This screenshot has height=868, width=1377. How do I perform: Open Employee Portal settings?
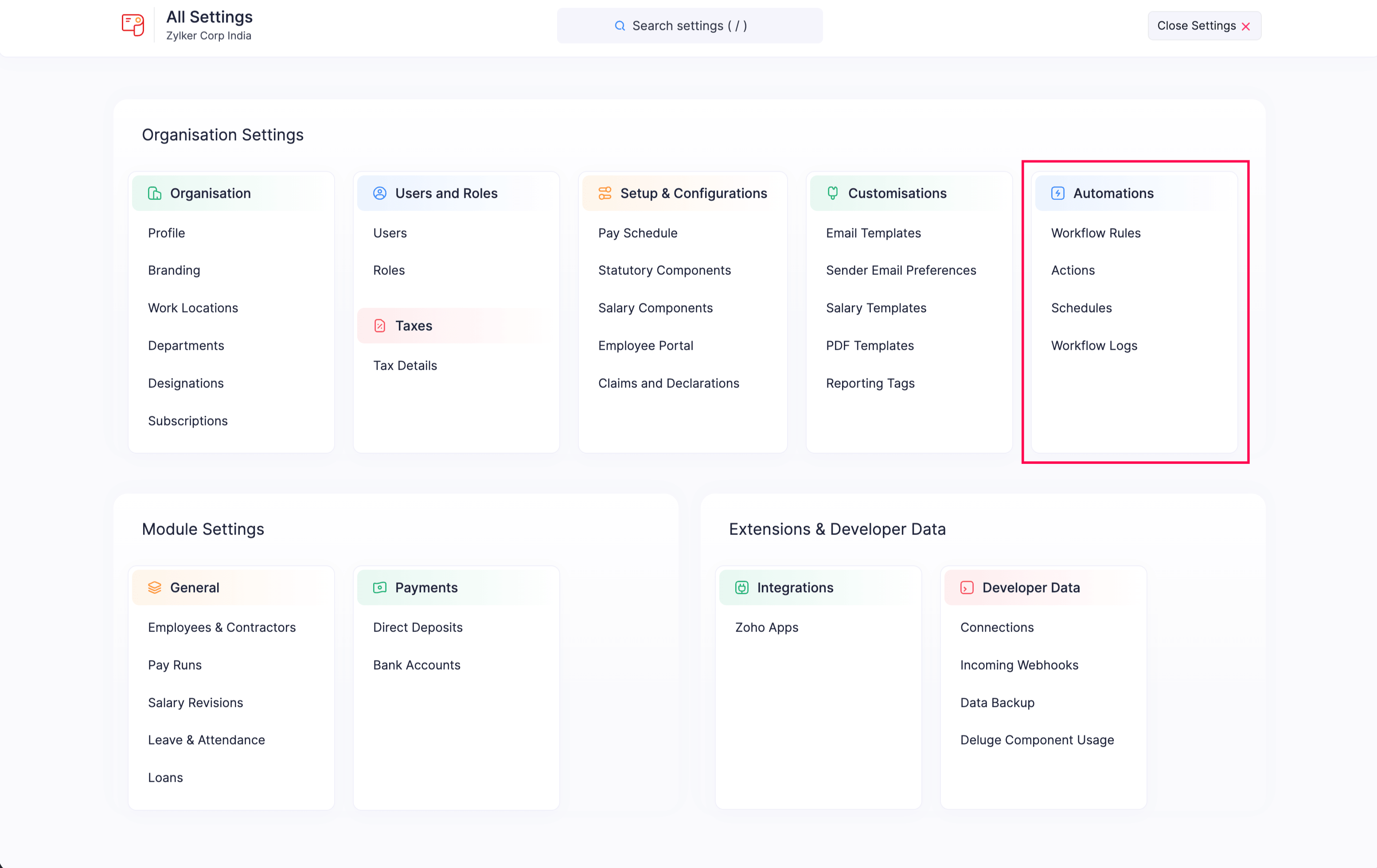[646, 346]
